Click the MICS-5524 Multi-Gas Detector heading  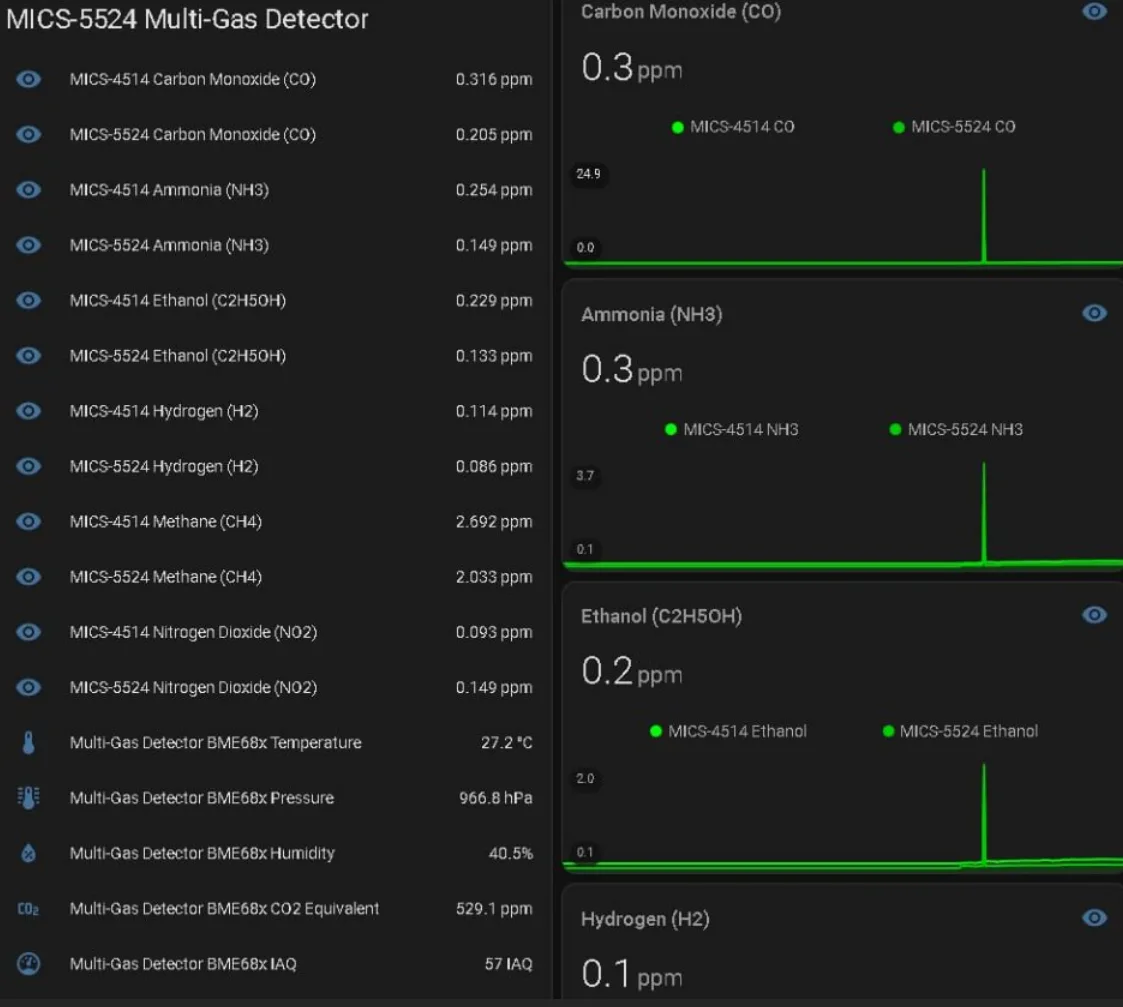point(187,19)
